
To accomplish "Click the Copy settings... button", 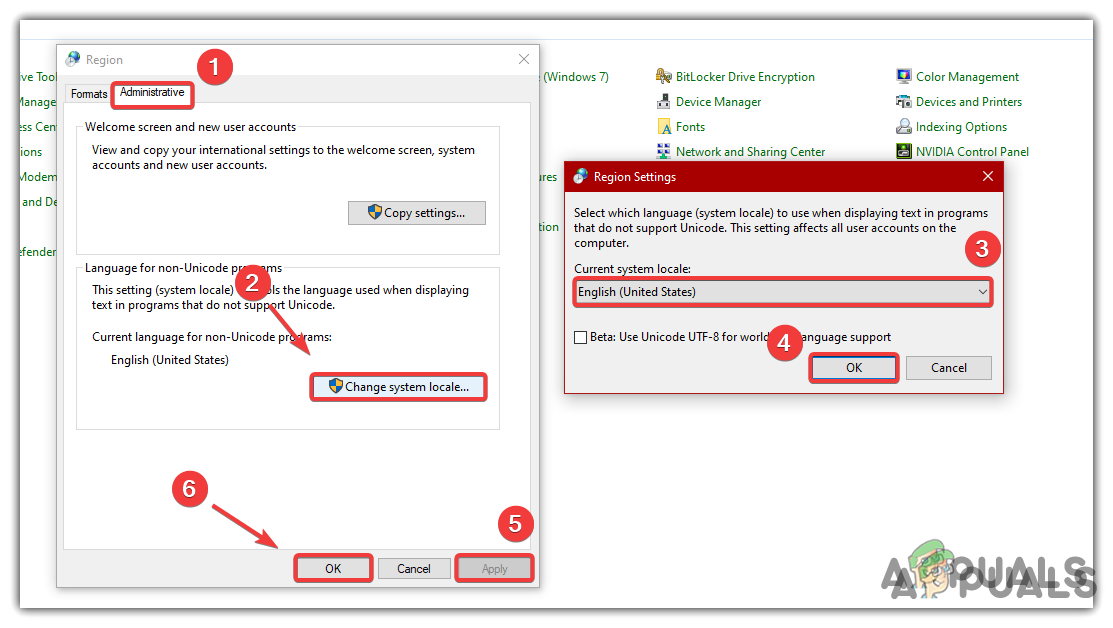I will 417,213.
